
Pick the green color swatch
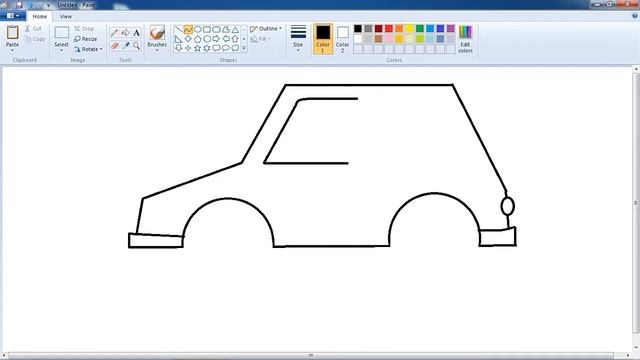coord(420,29)
